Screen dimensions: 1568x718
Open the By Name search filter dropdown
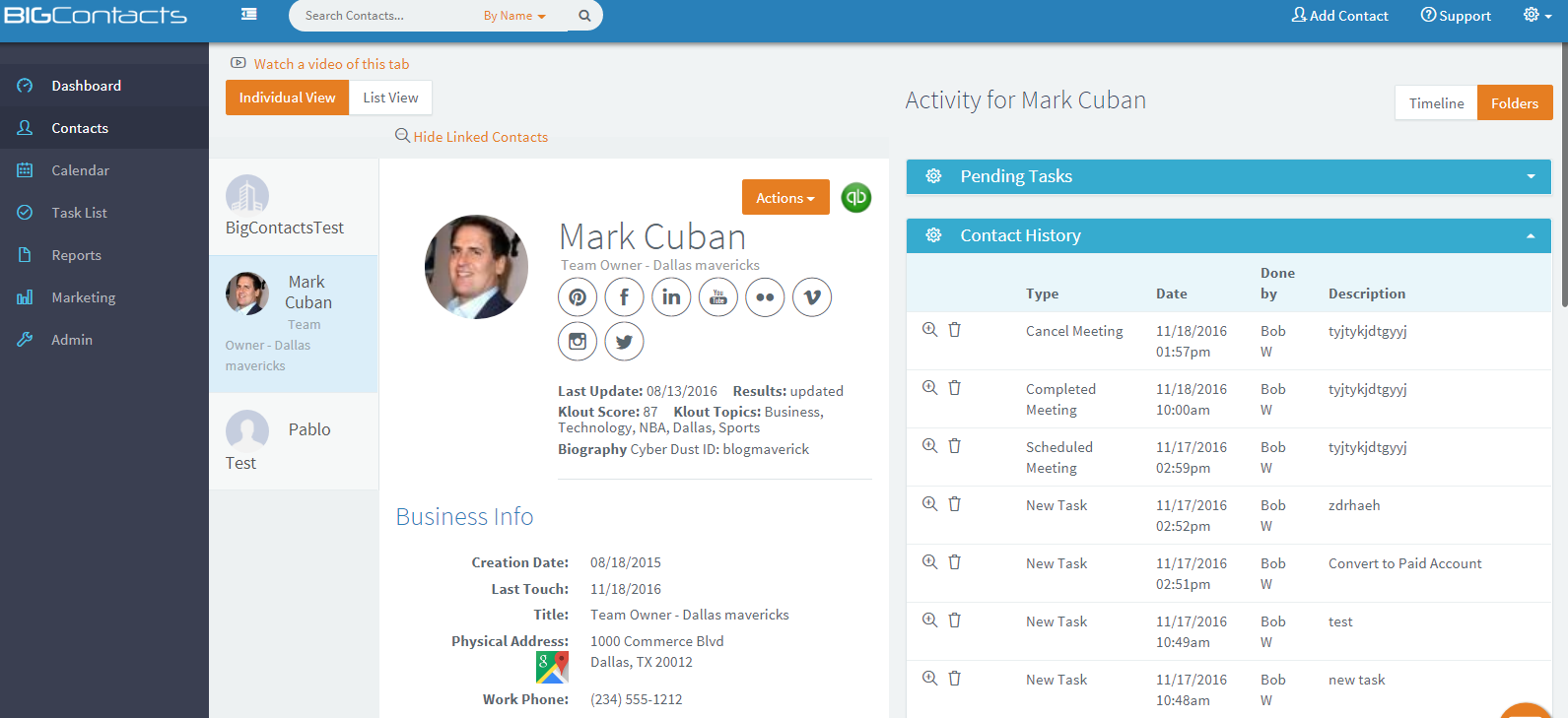click(514, 16)
